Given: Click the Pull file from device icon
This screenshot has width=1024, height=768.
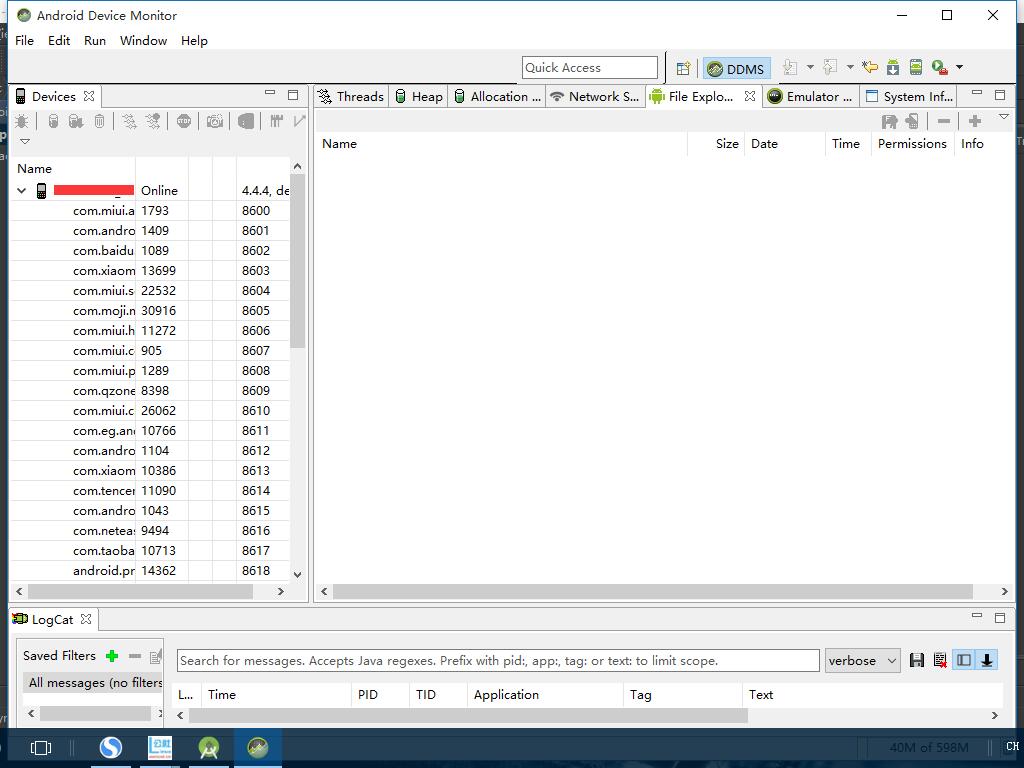Looking at the screenshot, I should (x=889, y=121).
